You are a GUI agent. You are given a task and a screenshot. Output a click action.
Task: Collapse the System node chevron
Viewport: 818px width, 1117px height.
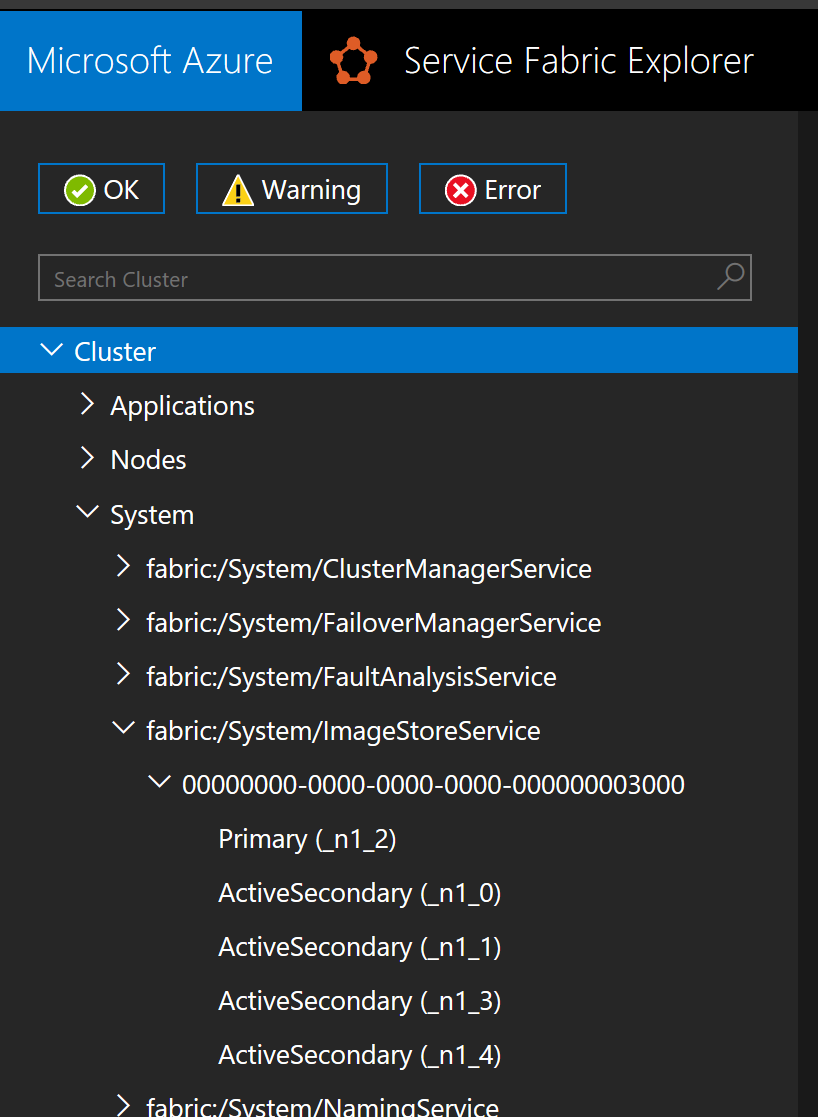tap(88, 513)
